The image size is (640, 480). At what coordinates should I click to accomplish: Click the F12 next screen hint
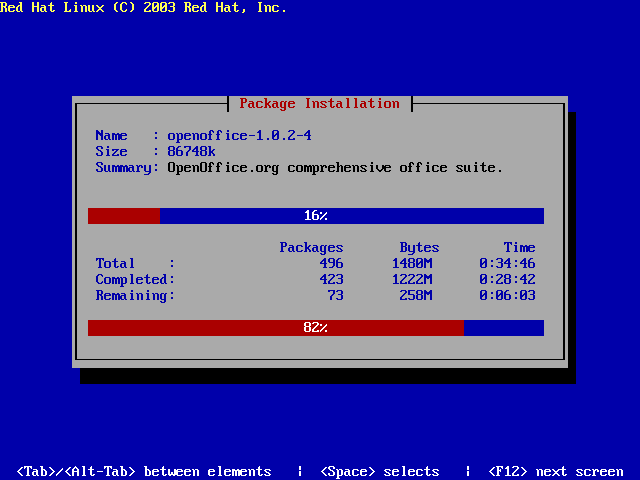556,472
